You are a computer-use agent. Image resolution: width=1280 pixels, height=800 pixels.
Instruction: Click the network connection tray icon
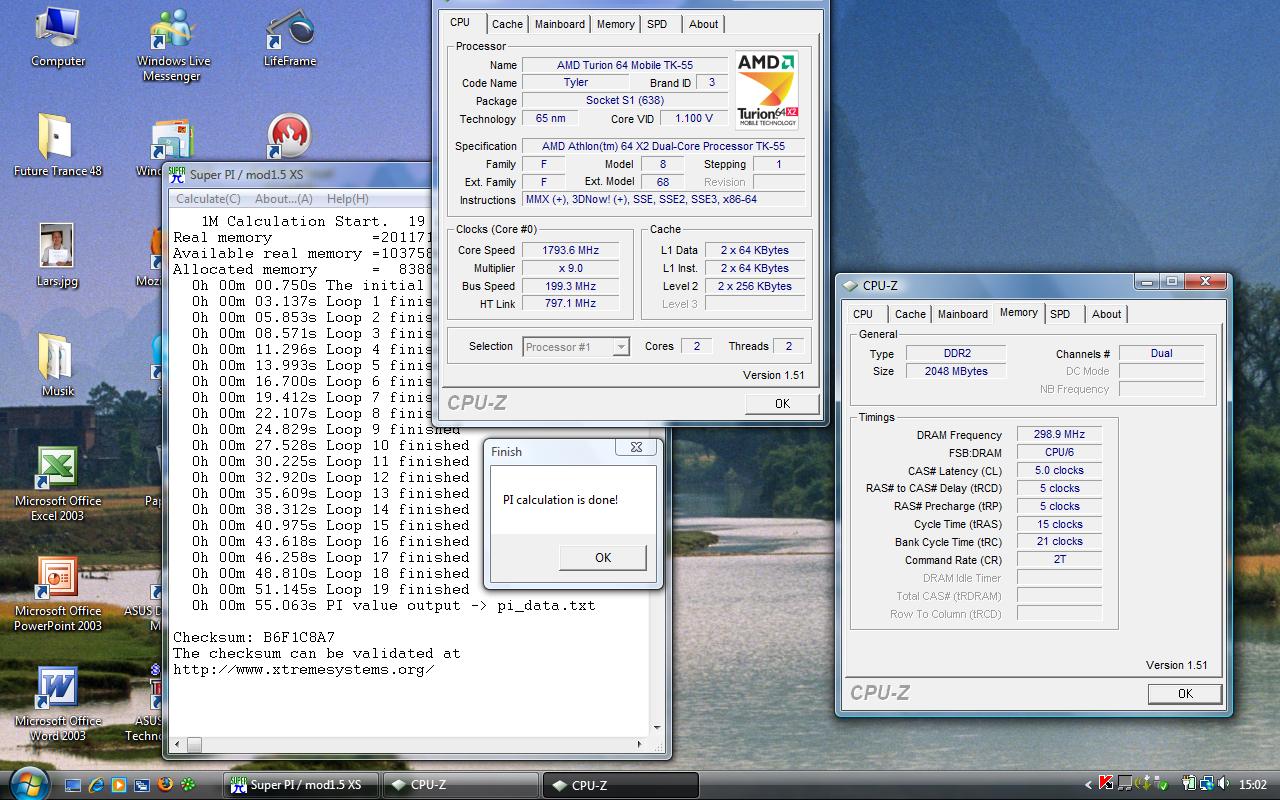1207,784
